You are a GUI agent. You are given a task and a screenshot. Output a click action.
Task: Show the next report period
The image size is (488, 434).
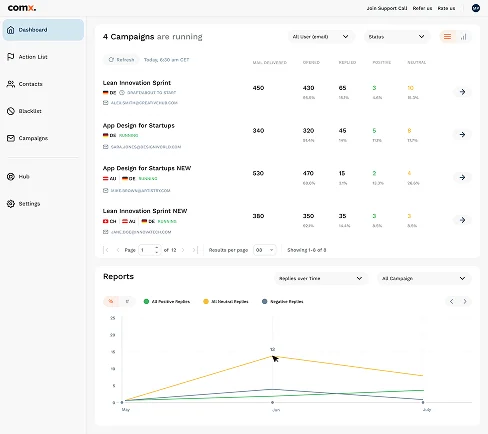(x=465, y=301)
